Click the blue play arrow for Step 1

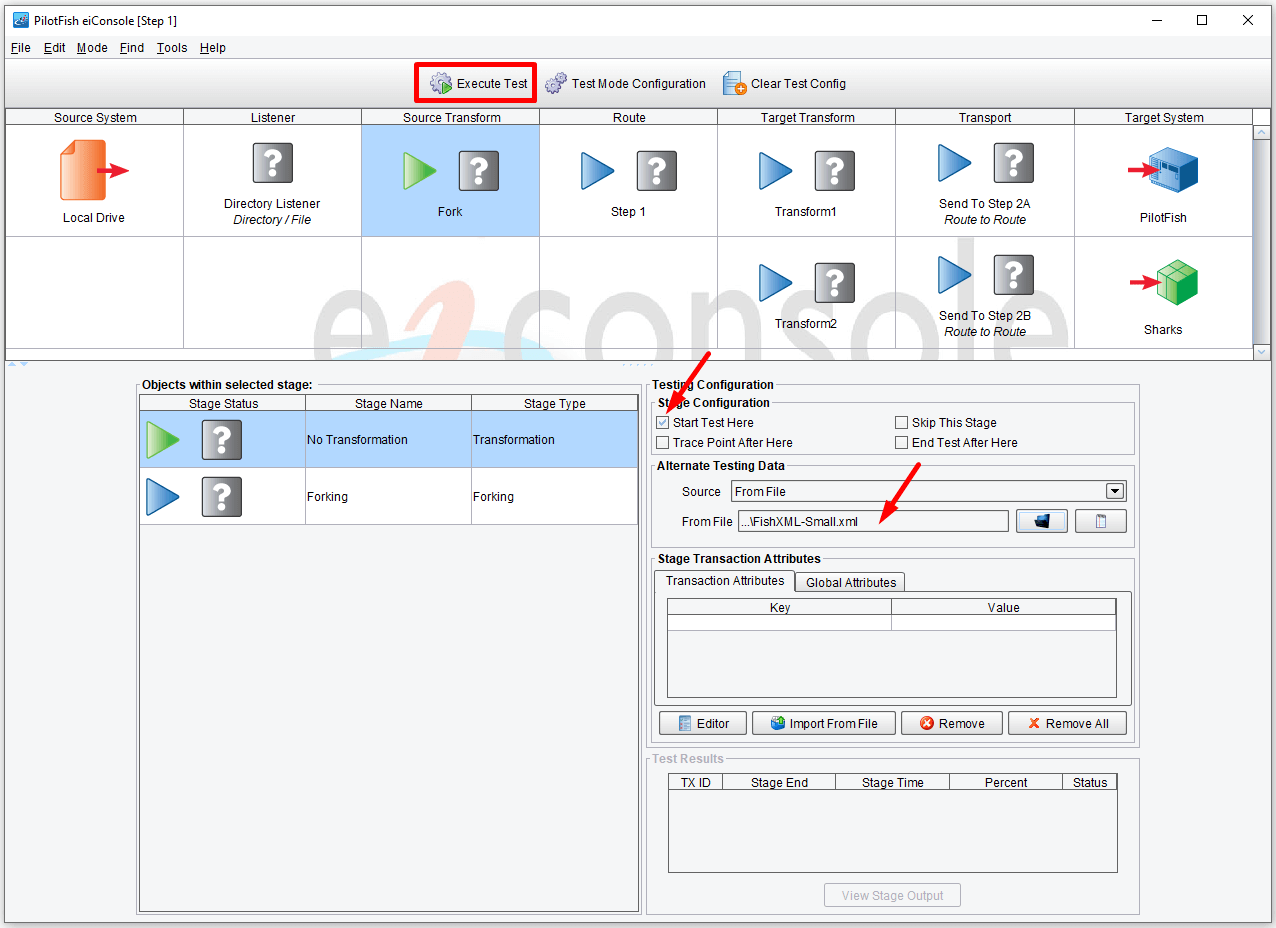[598, 171]
